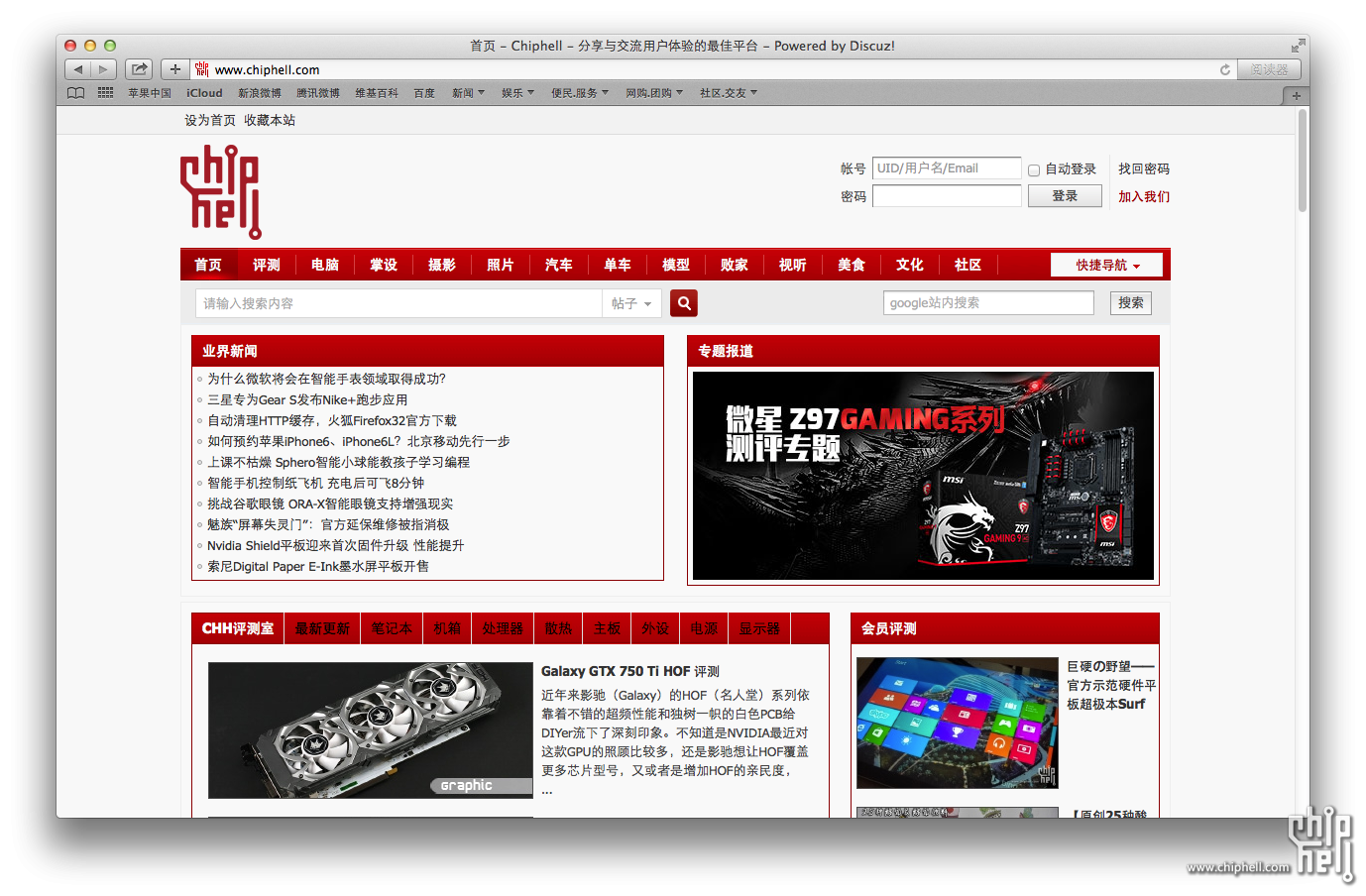The width and height of the screenshot is (1366, 896).
Task: Click the page vertical scrollbar thumb
Action: click(x=1303, y=160)
